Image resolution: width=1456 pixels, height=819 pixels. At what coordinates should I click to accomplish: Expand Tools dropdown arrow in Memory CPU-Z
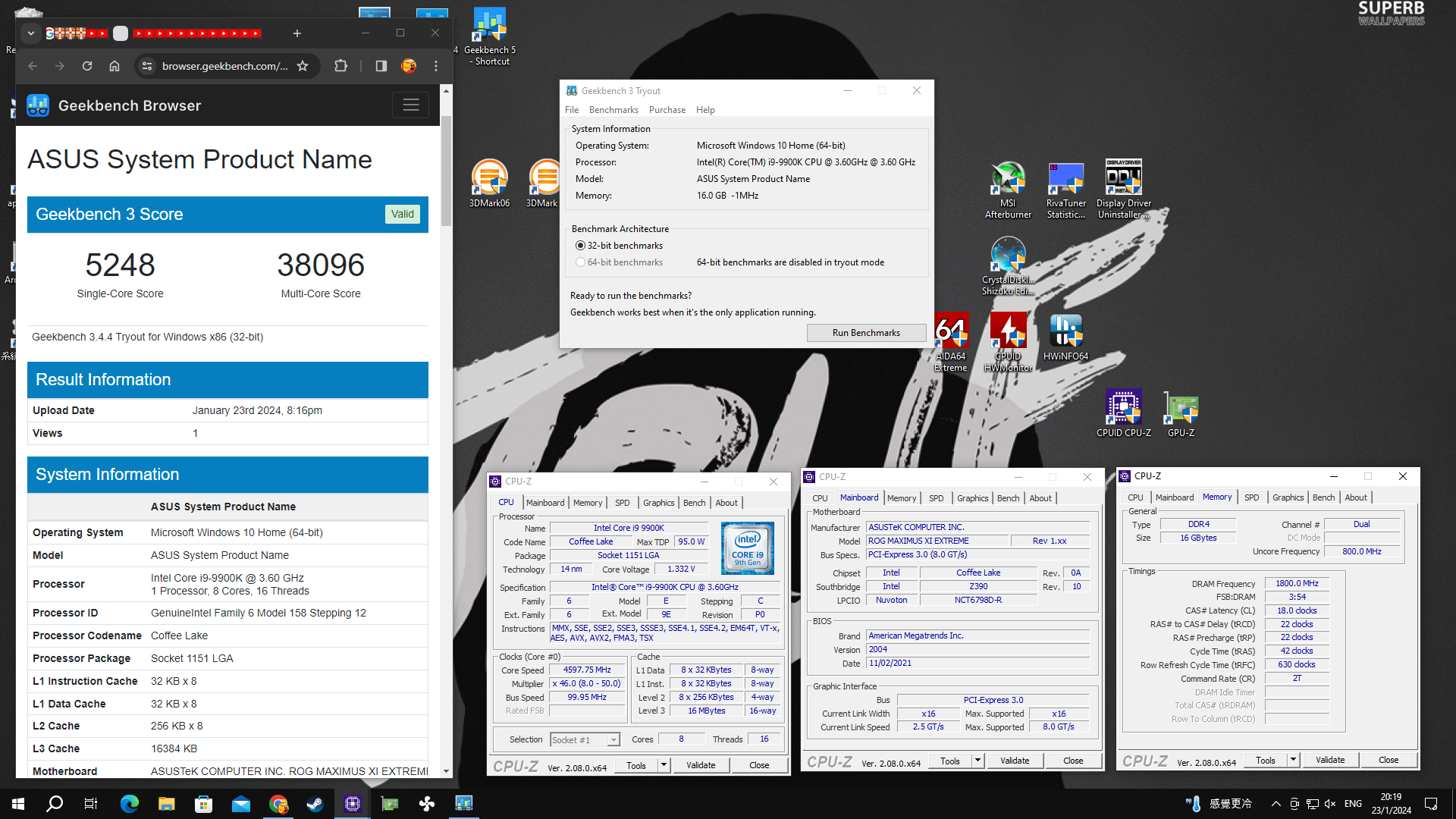coord(1293,760)
